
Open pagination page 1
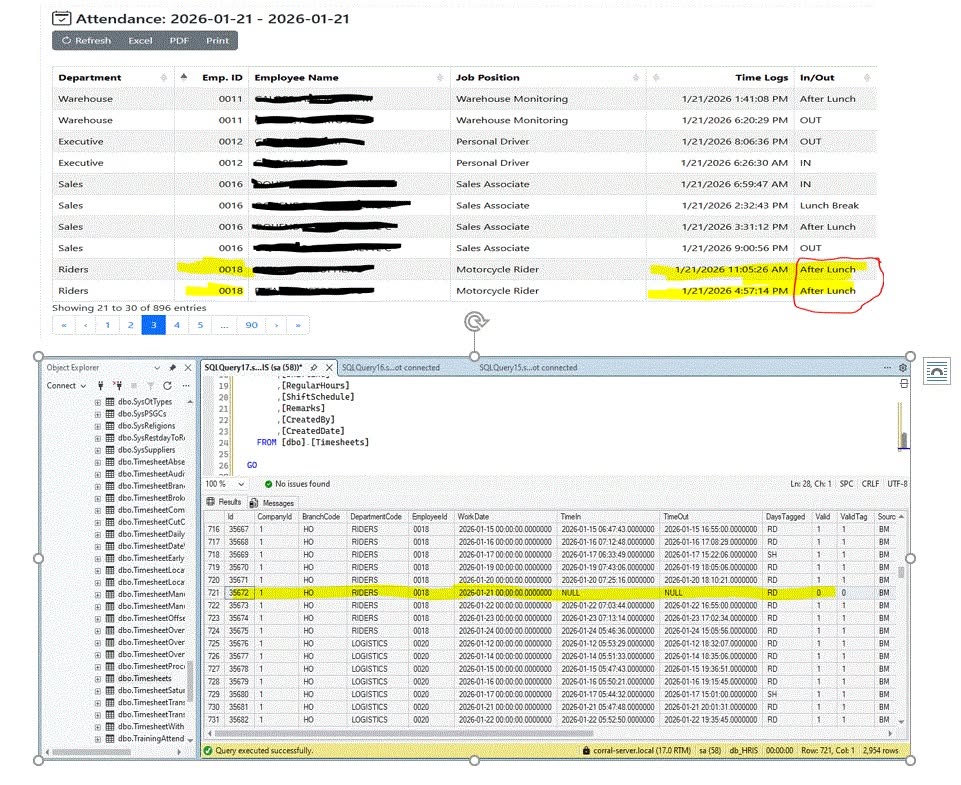[x=108, y=325]
